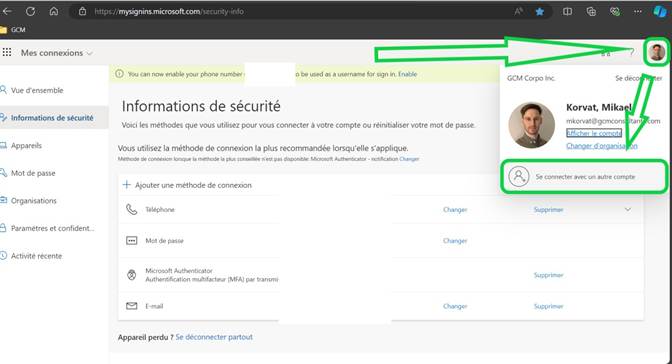Click the Microsoft Authenticator label text
This screenshot has height=364, width=672.
[x=179, y=271]
